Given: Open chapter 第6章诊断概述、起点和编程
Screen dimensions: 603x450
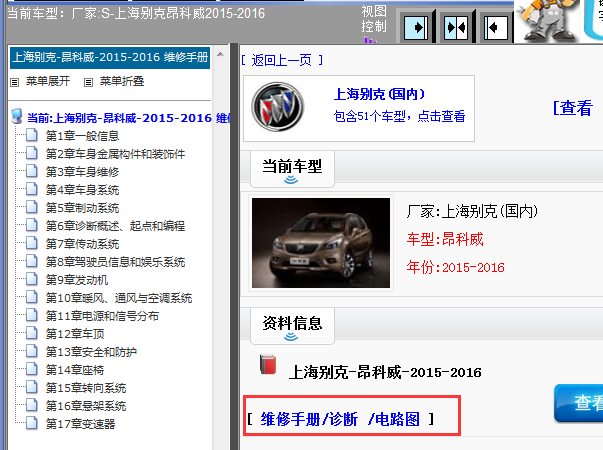Looking at the screenshot, I should point(115,226).
